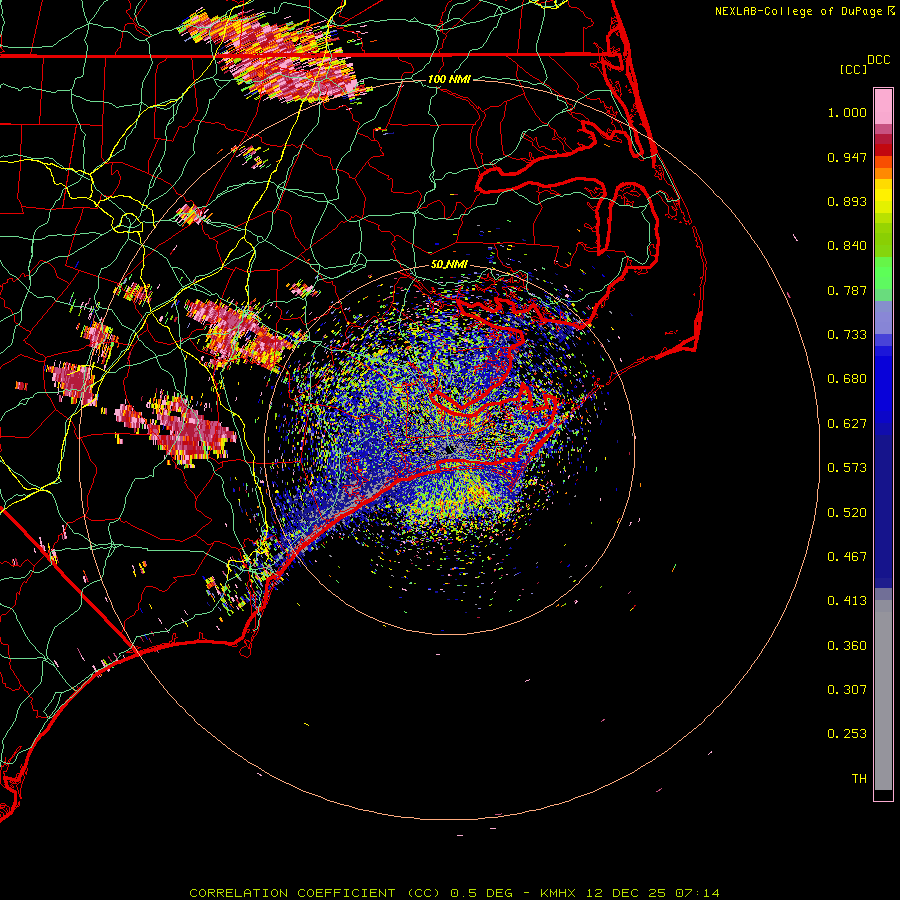
Task: Click the 0.573 color scale label
Action: pyautogui.click(x=847, y=468)
